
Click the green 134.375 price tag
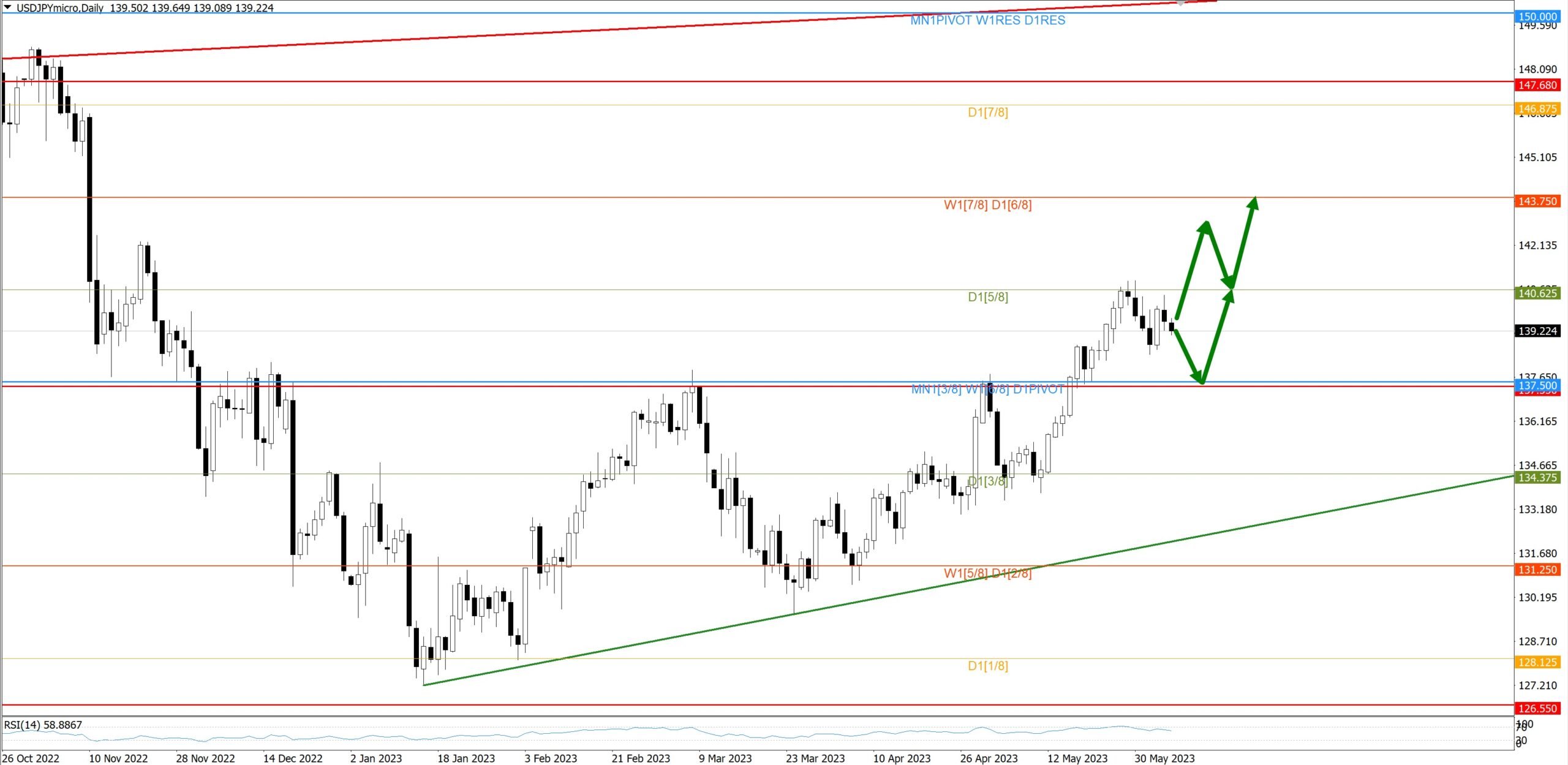[x=1537, y=477]
